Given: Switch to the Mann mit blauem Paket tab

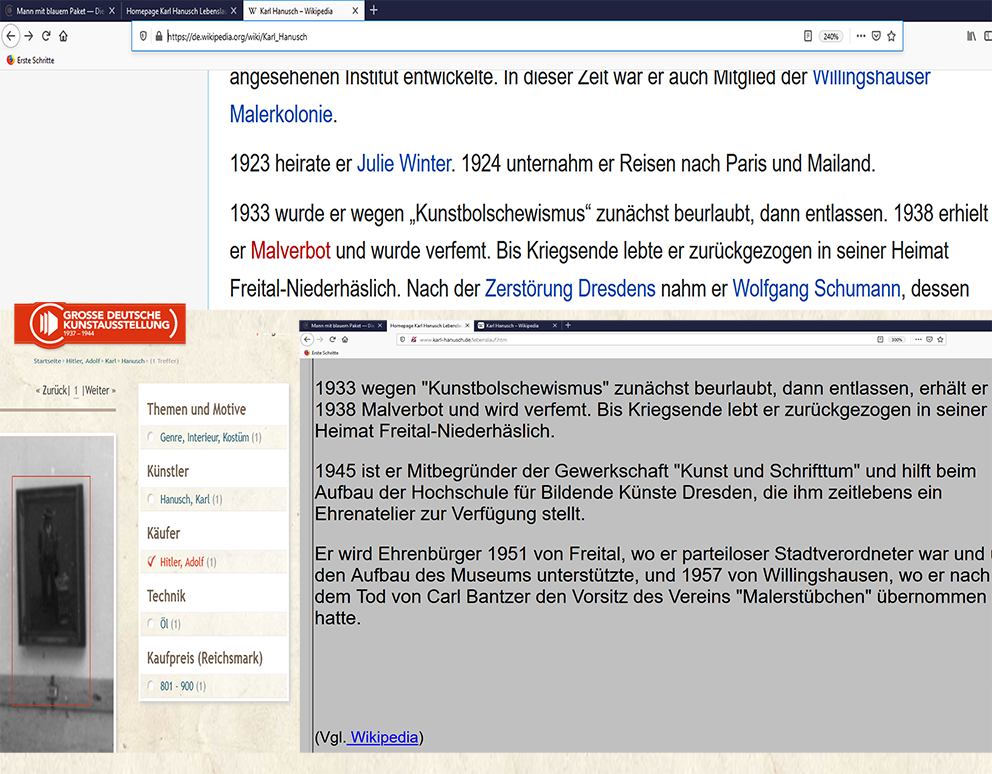Looking at the screenshot, I should pyautogui.click(x=59, y=11).
